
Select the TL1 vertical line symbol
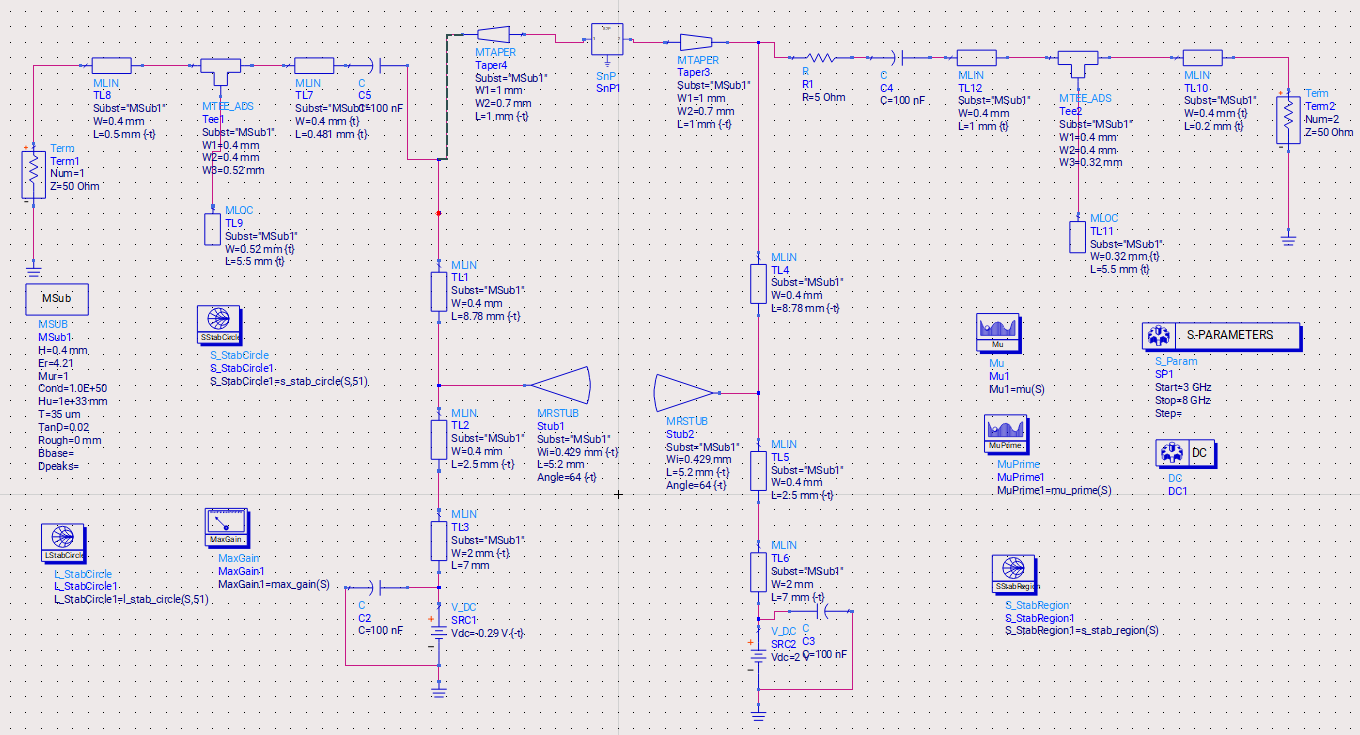[438, 292]
